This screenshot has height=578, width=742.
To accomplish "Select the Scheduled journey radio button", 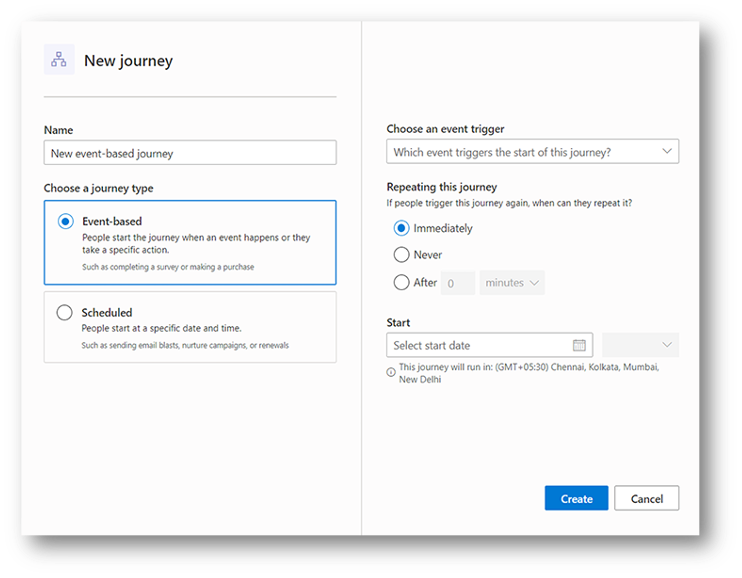I will tap(65, 313).
